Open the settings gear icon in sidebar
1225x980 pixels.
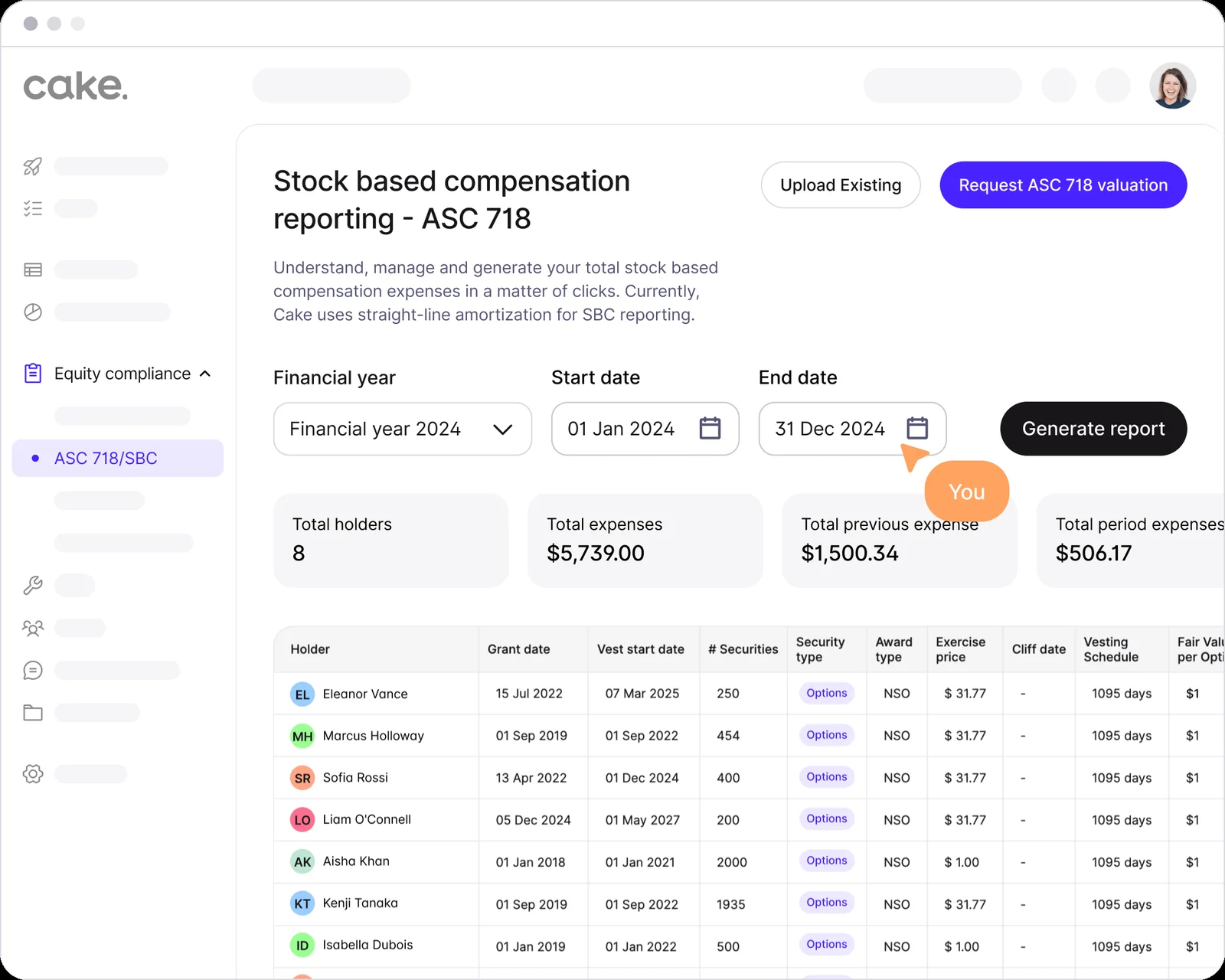click(33, 773)
